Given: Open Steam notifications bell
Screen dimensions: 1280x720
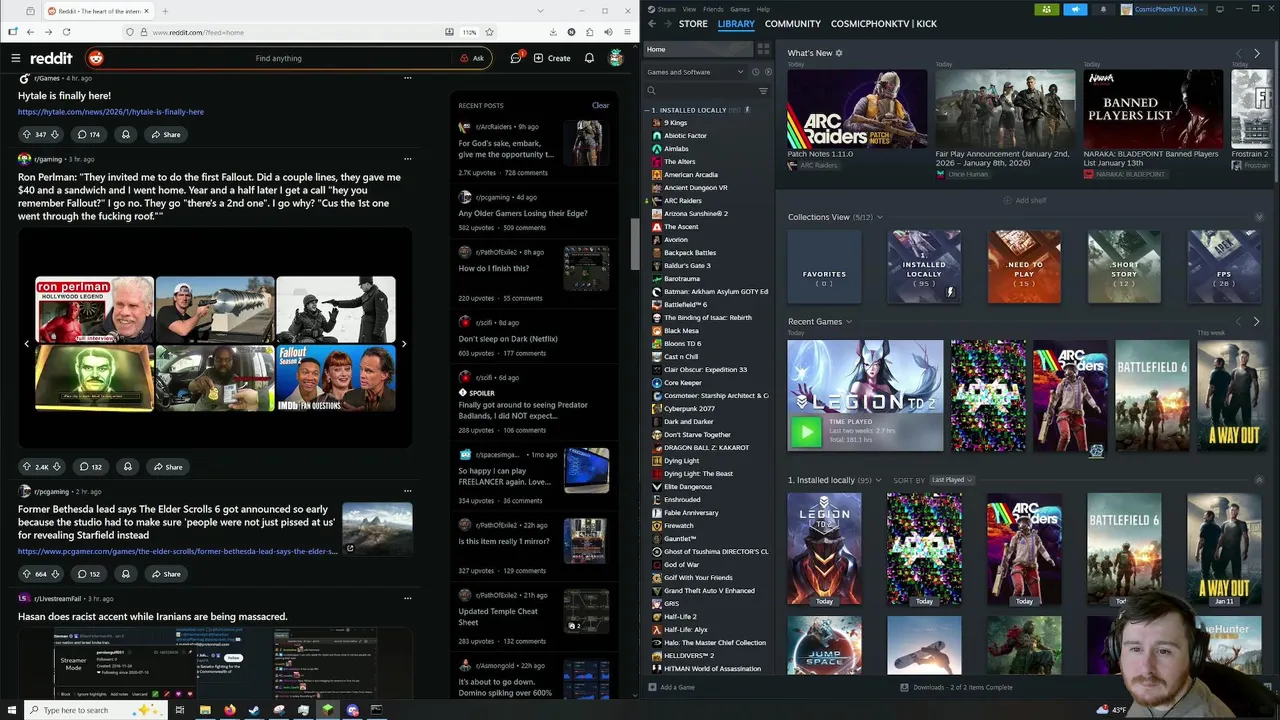Looking at the screenshot, I should coord(1104,9).
